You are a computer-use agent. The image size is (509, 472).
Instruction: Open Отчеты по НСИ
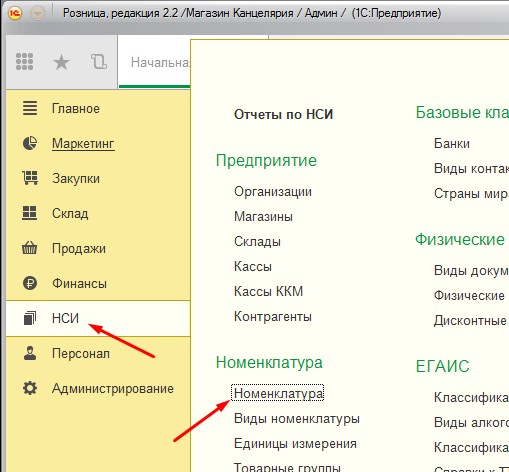pos(283,114)
